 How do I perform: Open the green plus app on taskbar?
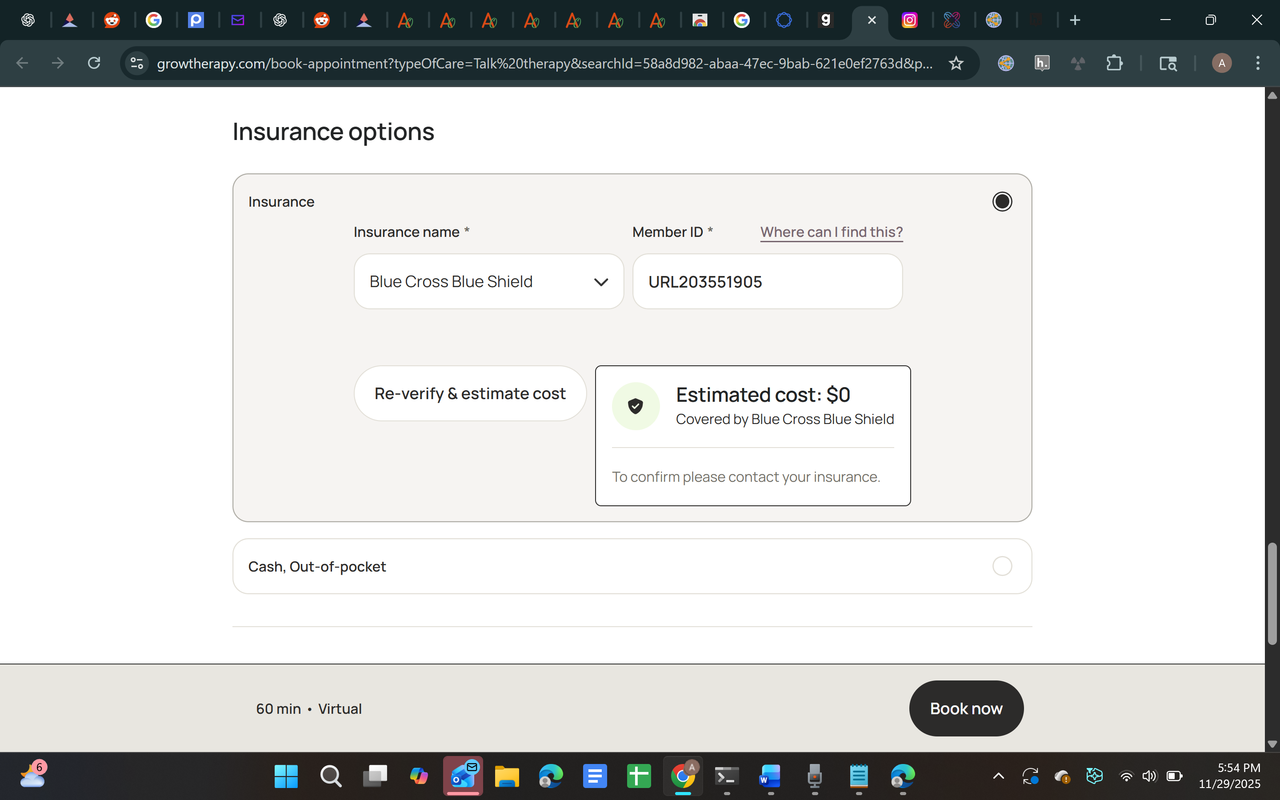639,776
